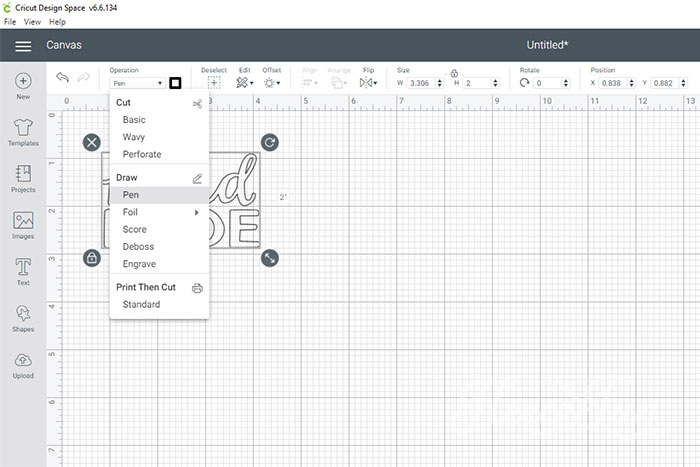Click the Height size field

pos(477,83)
